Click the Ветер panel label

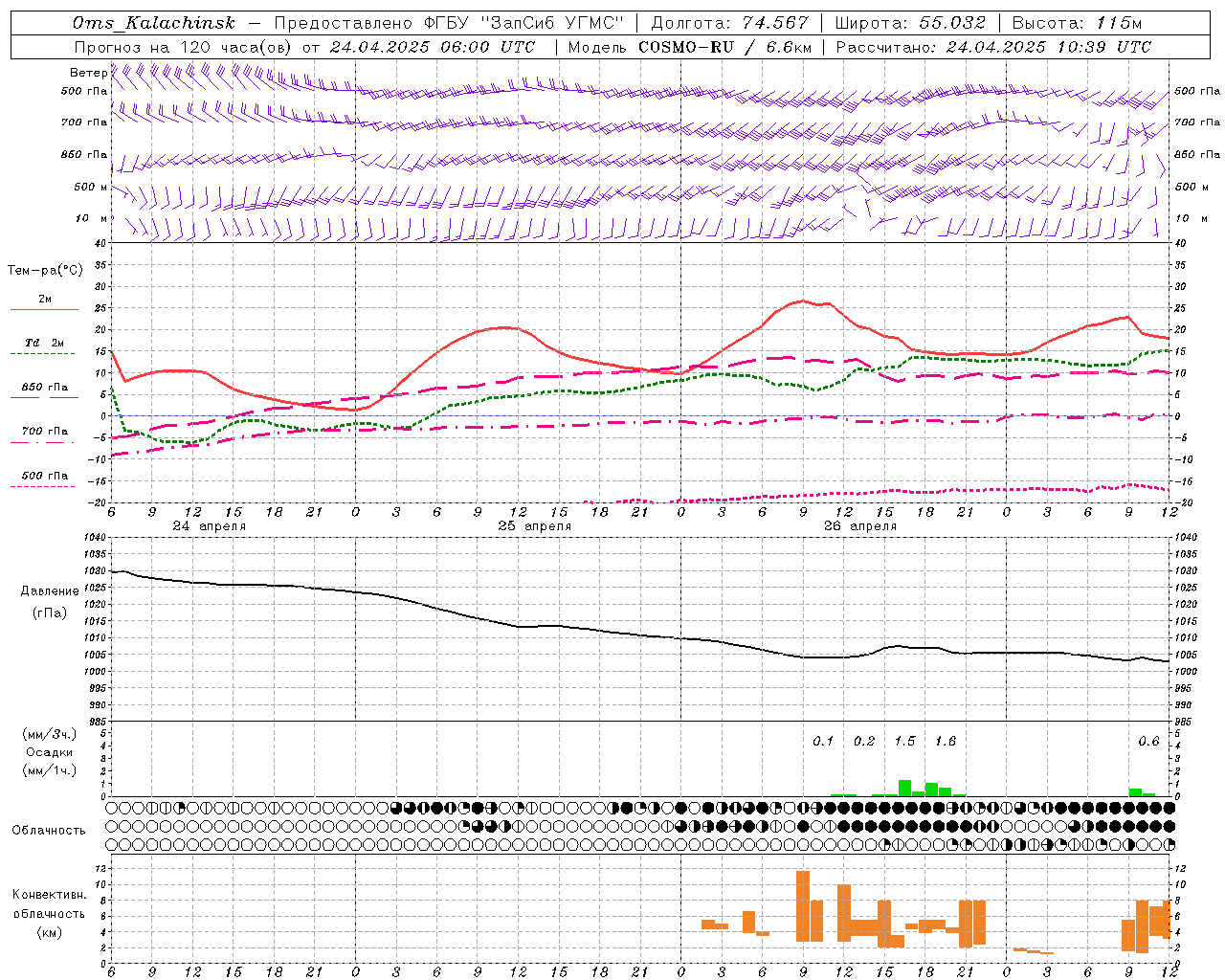pos(88,73)
